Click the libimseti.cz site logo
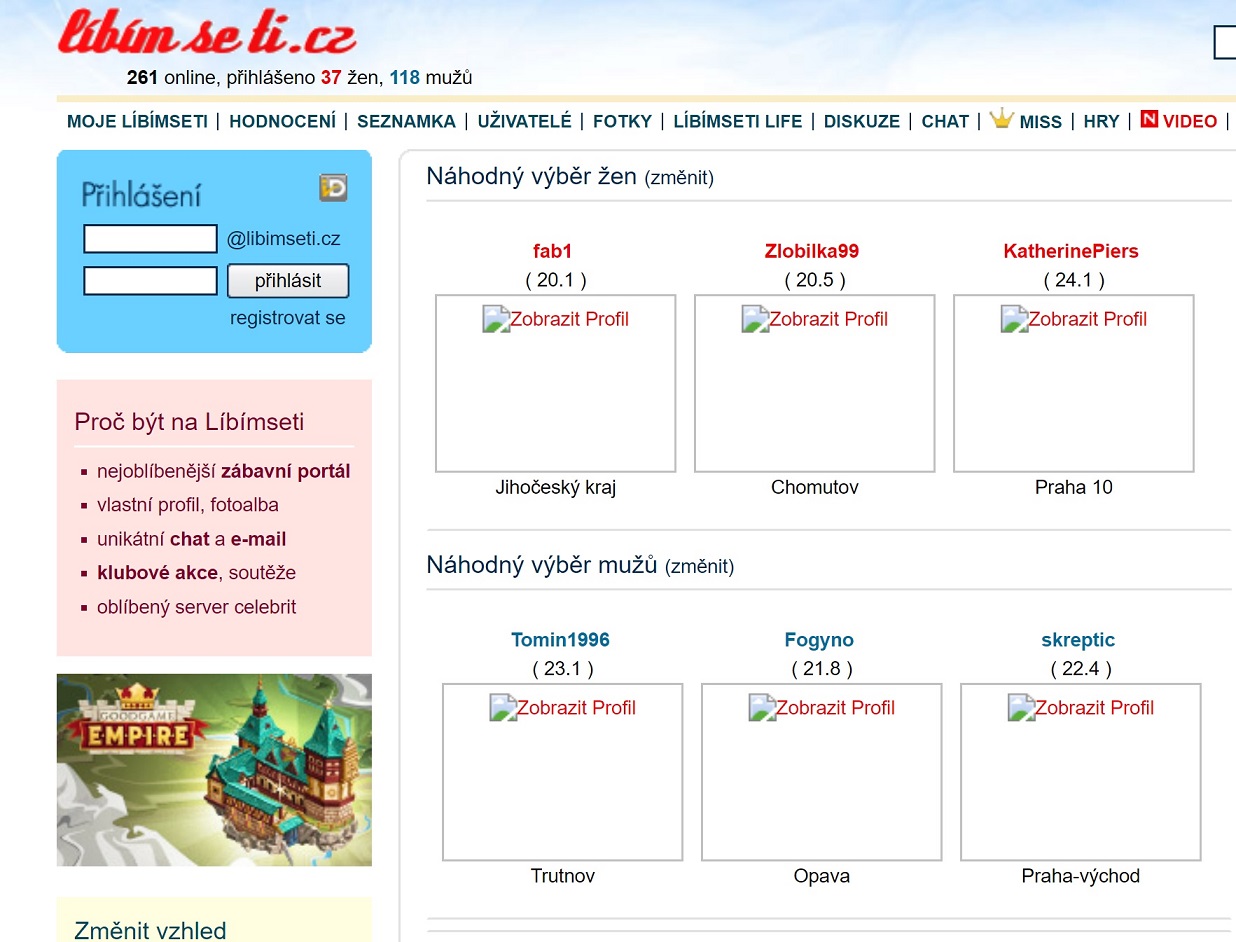1236x942 pixels. (207, 32)
